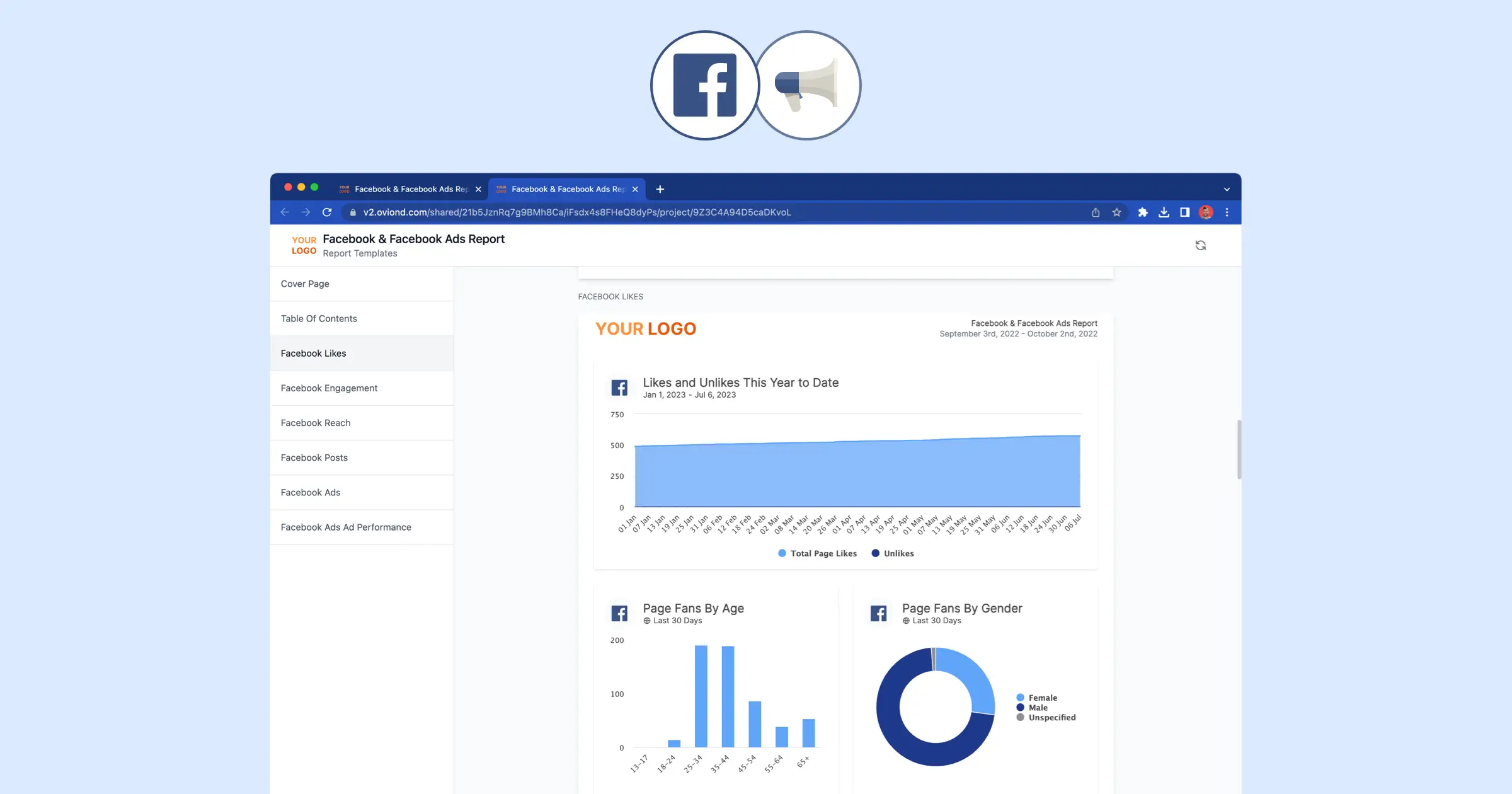Click the site lock icon in the address bar

[x=353, y=212]
